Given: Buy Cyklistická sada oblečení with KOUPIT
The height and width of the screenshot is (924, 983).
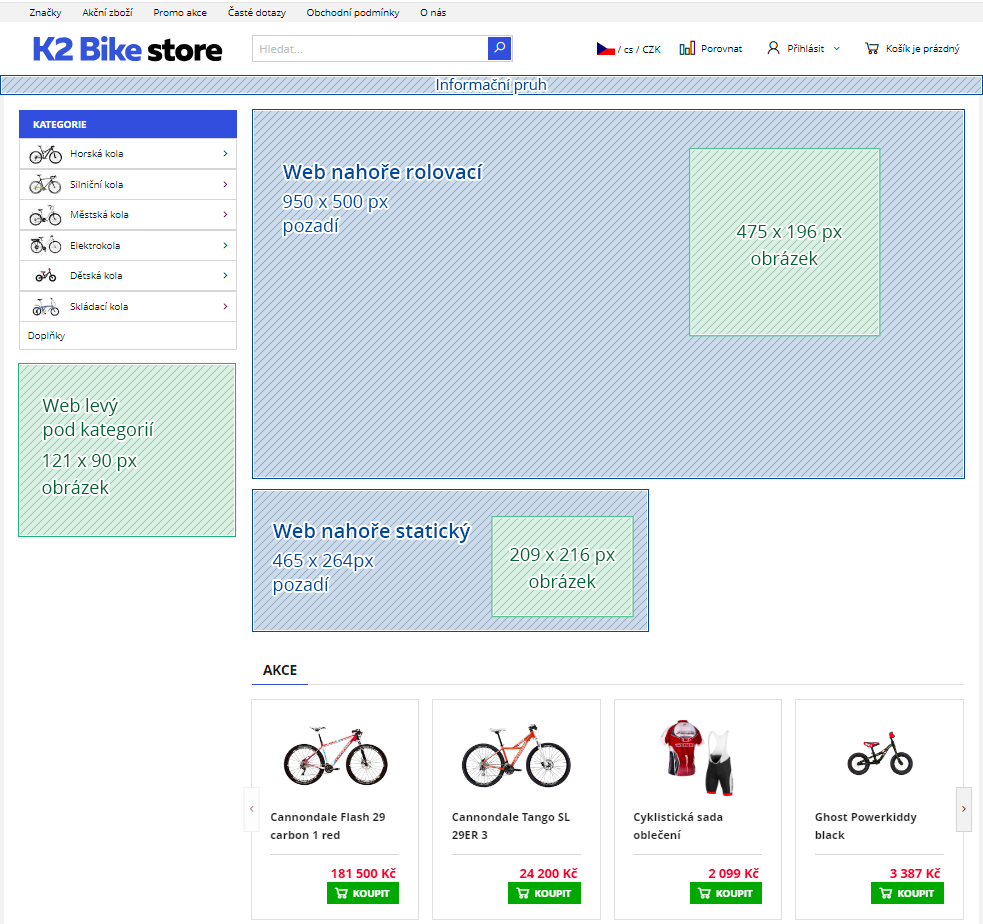Looking at the screenshot, I should click(725, 893).
